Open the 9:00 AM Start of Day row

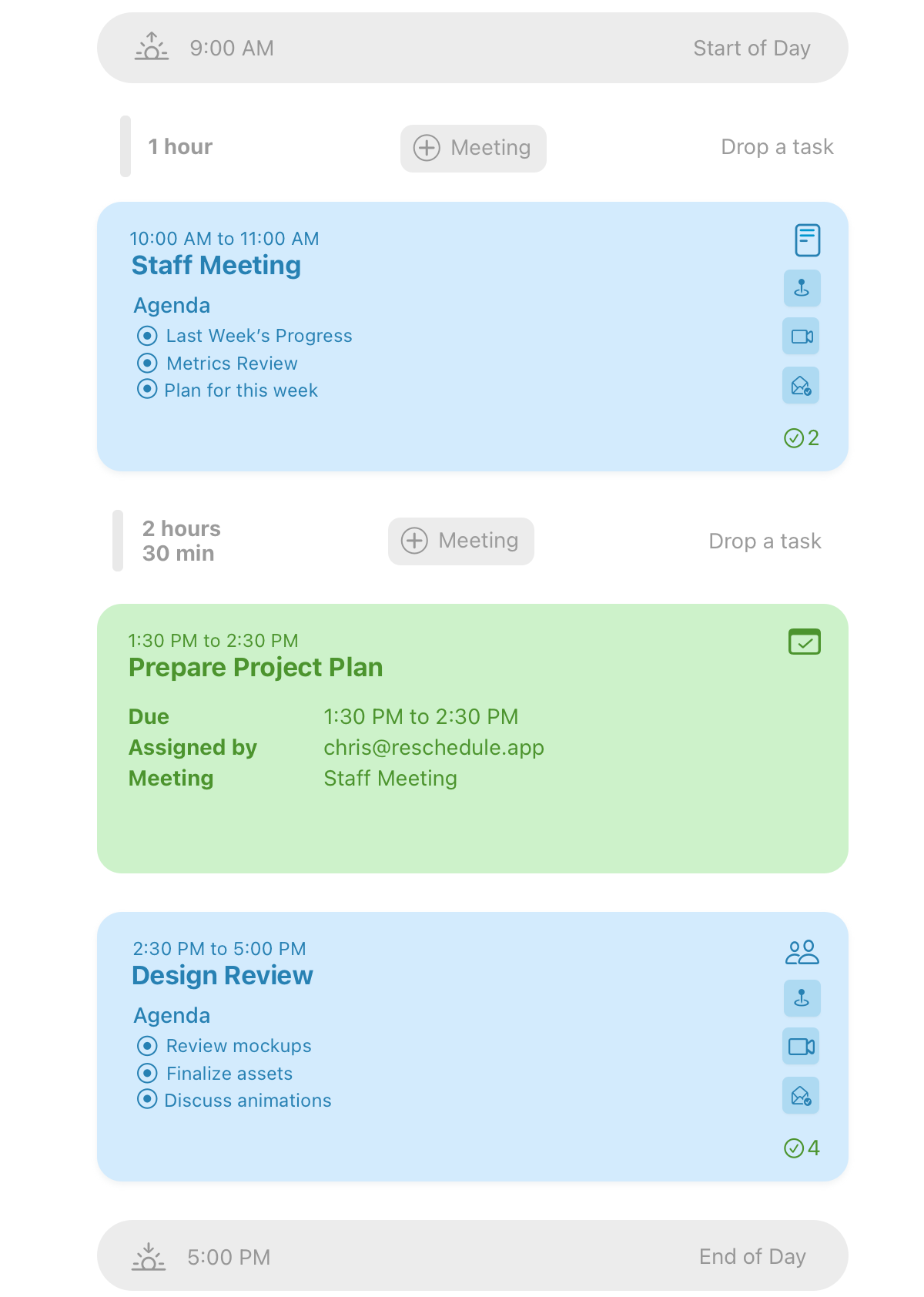[472, 48]
